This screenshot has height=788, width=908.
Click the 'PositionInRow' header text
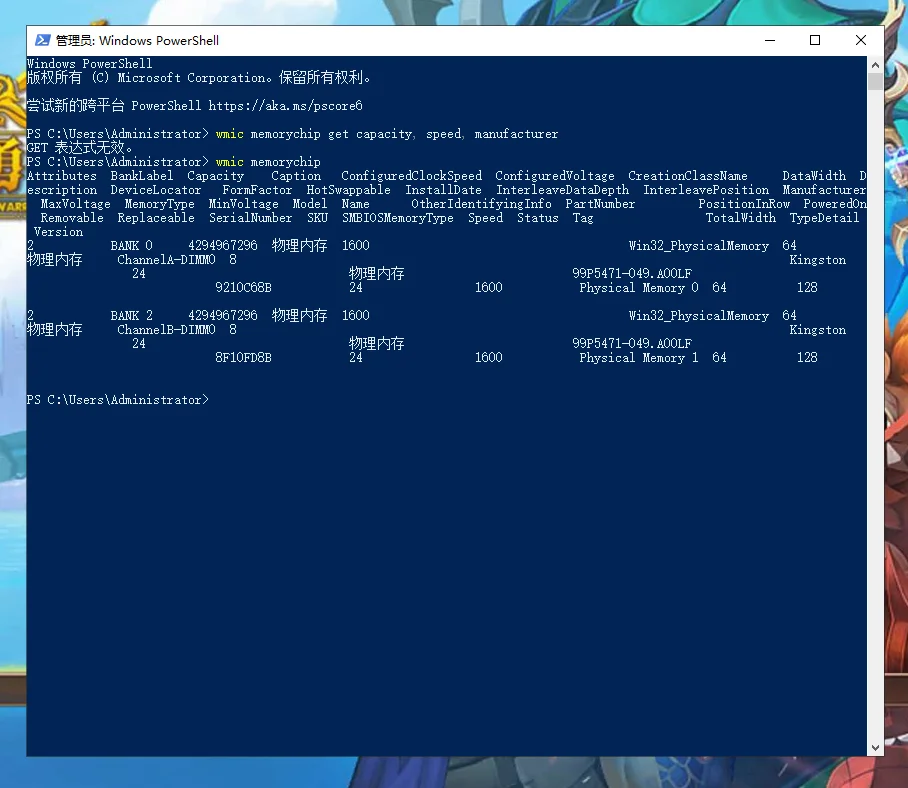[x=744, y=204]
